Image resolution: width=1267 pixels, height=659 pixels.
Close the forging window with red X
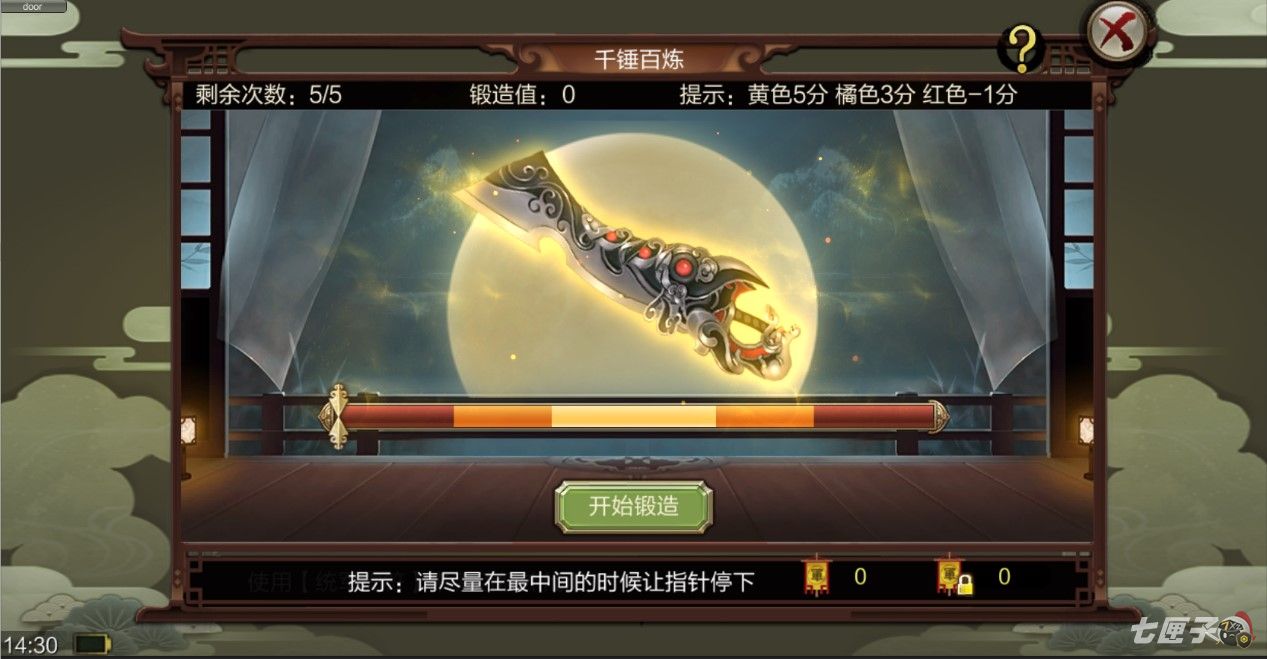[x=1118, y=34]
